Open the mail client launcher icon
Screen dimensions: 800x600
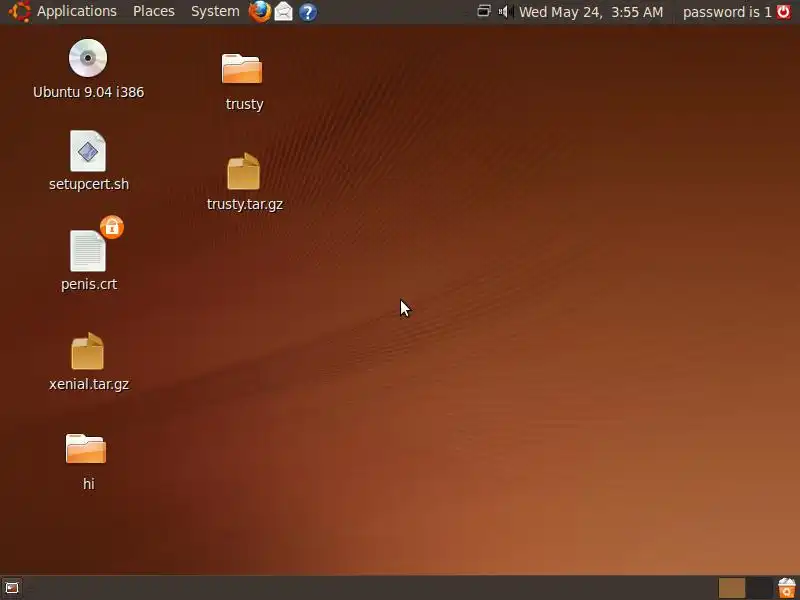tap(284, 11)
